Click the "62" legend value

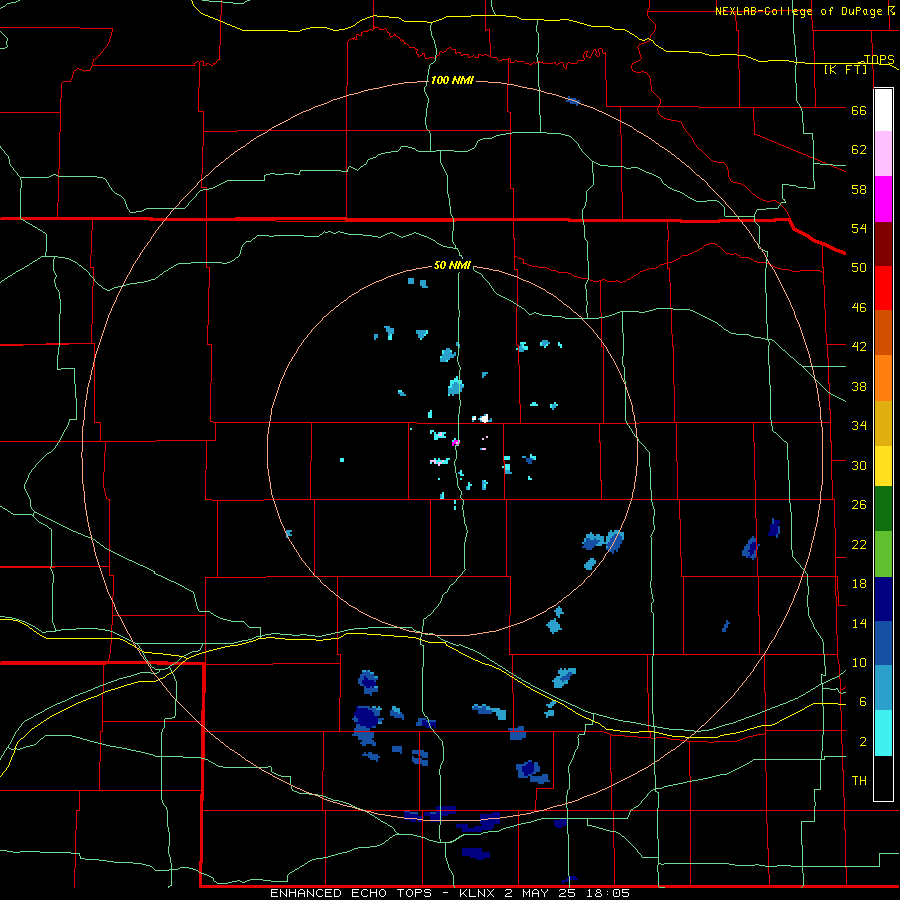(859, 150)
